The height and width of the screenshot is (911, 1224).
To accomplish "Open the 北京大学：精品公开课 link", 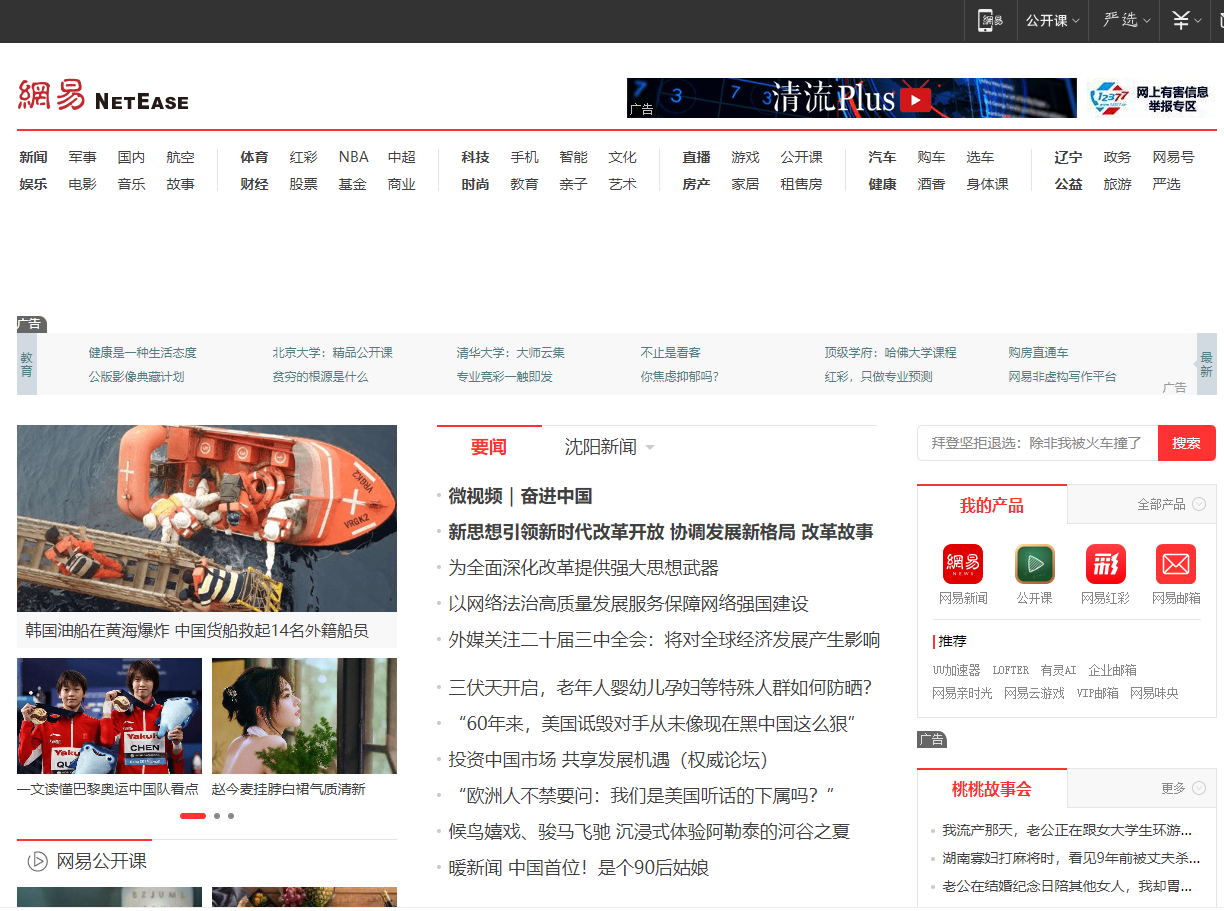I will click(332, 352).
